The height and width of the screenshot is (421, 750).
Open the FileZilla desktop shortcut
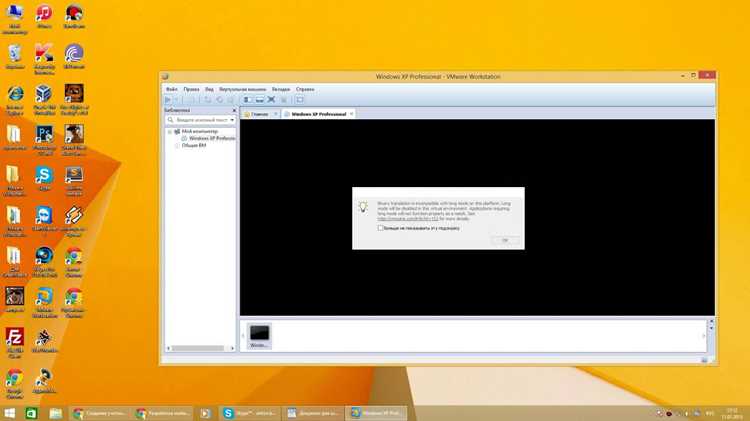pos(15,343)
